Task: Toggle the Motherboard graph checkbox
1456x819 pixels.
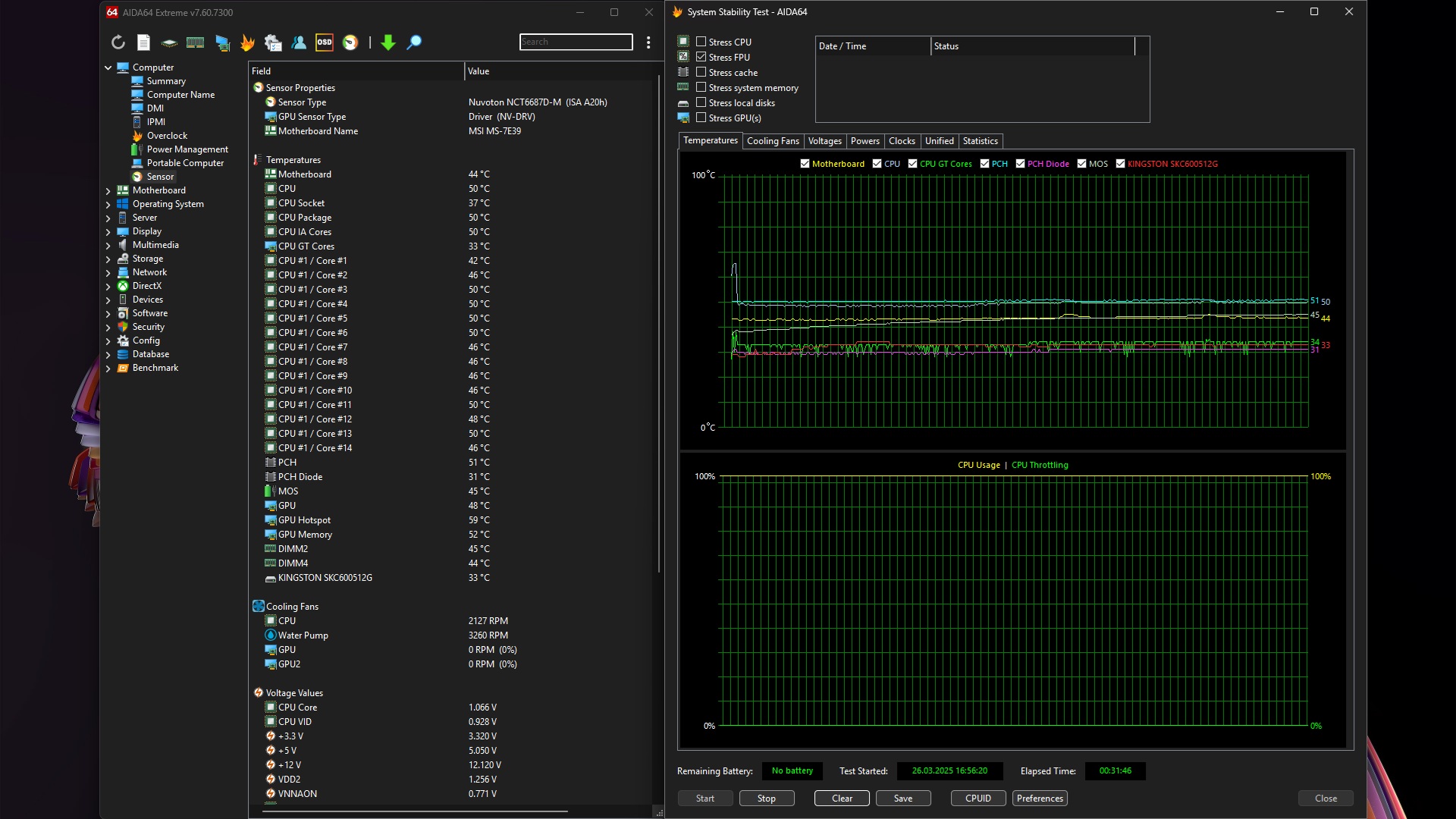Action: (805, 164)
